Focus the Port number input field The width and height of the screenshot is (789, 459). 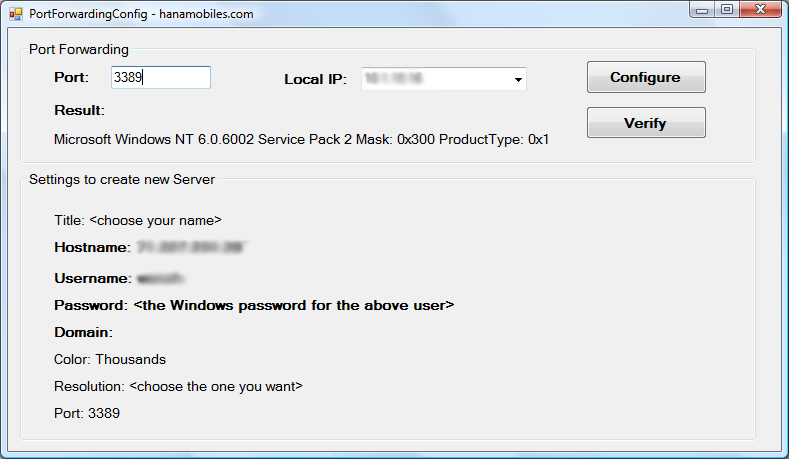pyautogui.click(x=161, y=78)
